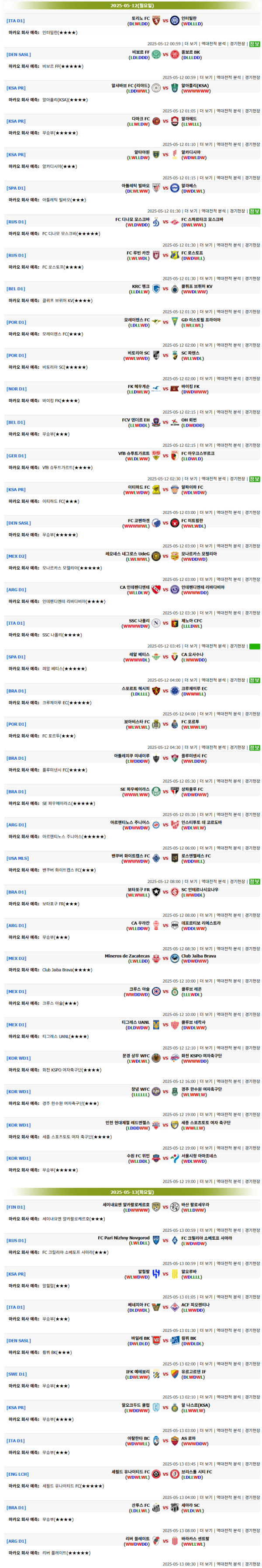
Task: Click the Sheffield United club logo
Action: pos(156,1474)
